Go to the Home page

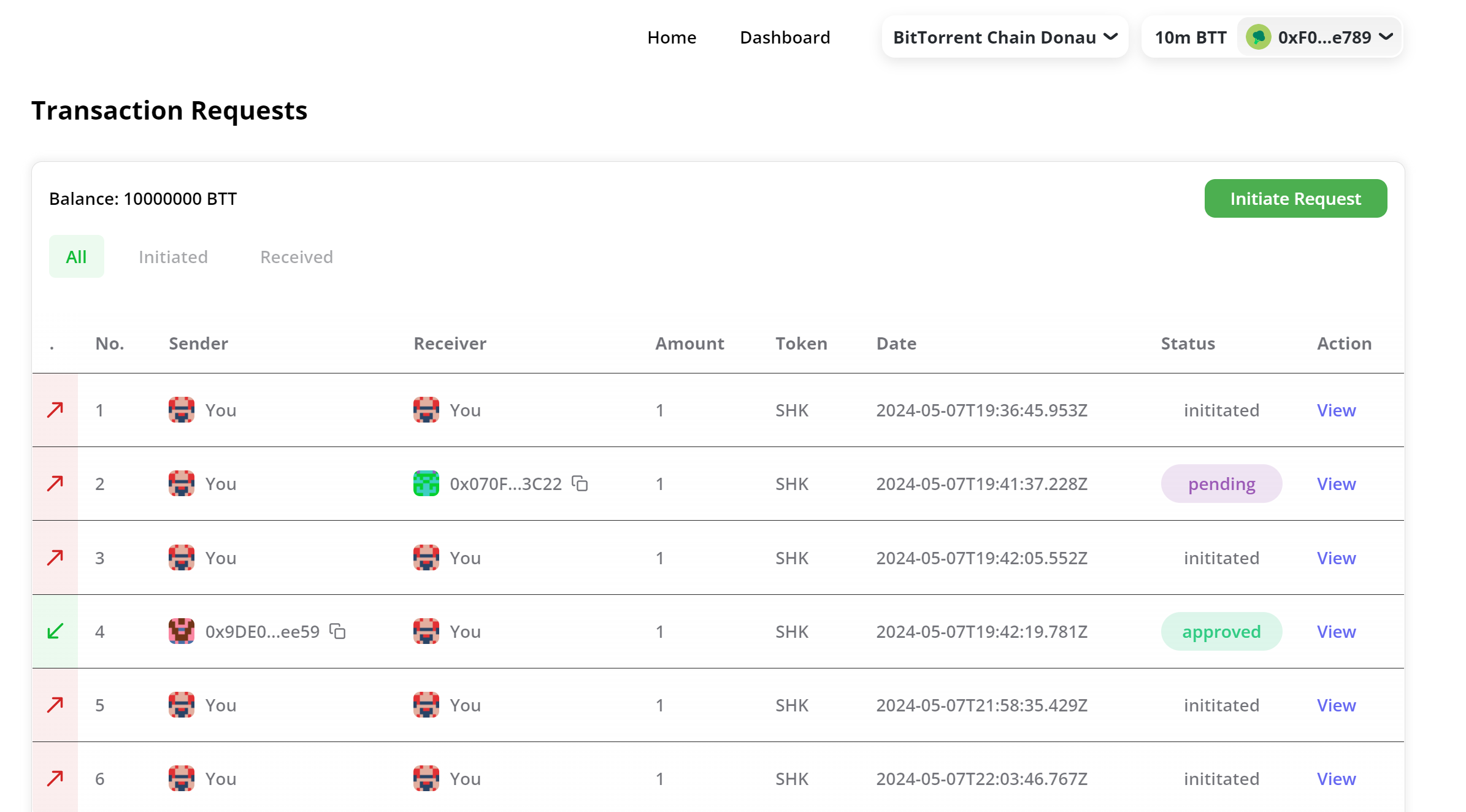[672, 37]
